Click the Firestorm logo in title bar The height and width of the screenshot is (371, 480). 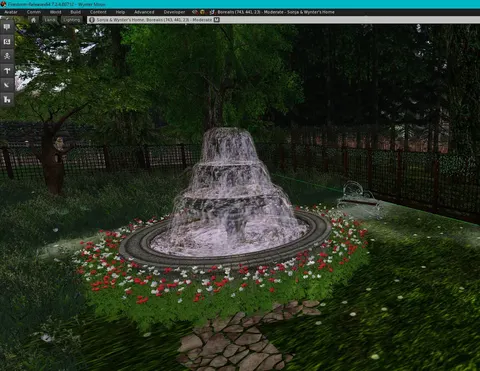tap(4, 4)
